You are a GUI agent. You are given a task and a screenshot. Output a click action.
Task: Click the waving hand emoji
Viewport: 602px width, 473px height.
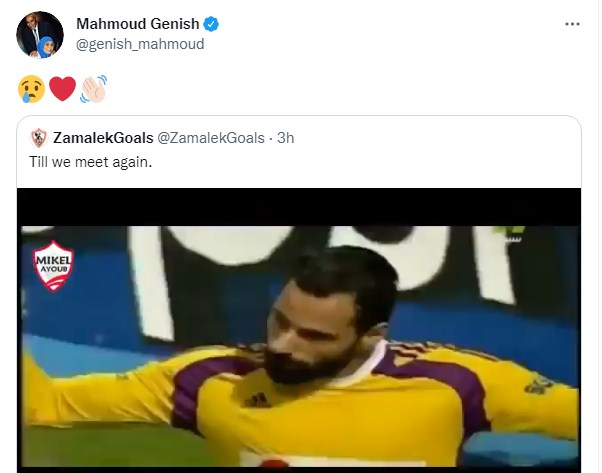point(92,89)
